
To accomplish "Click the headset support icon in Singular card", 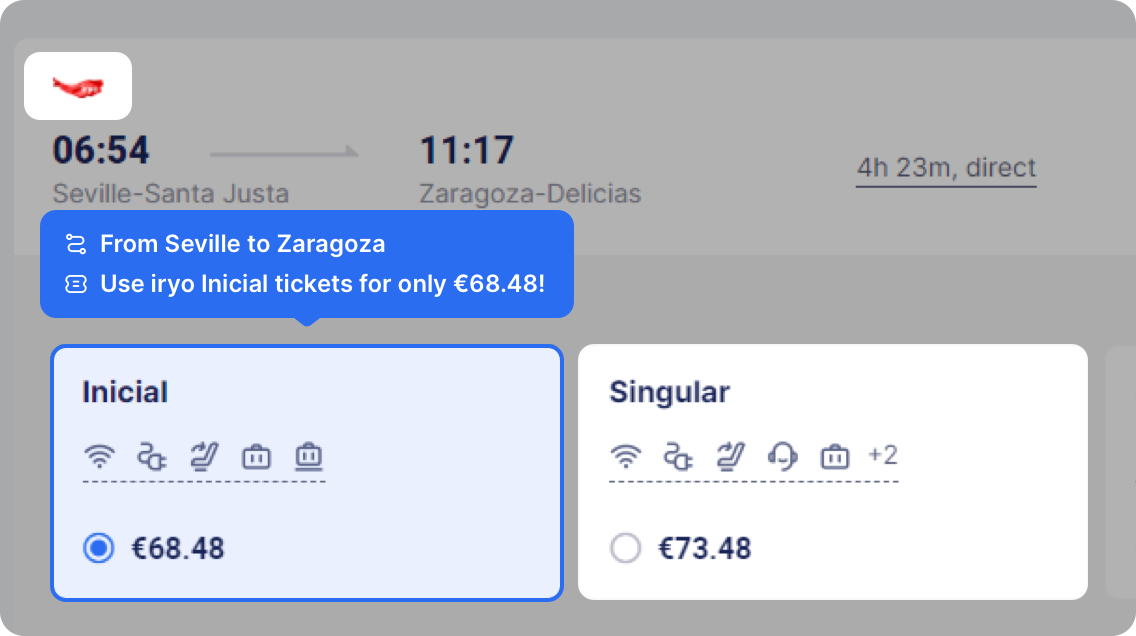I will point(782,457).
